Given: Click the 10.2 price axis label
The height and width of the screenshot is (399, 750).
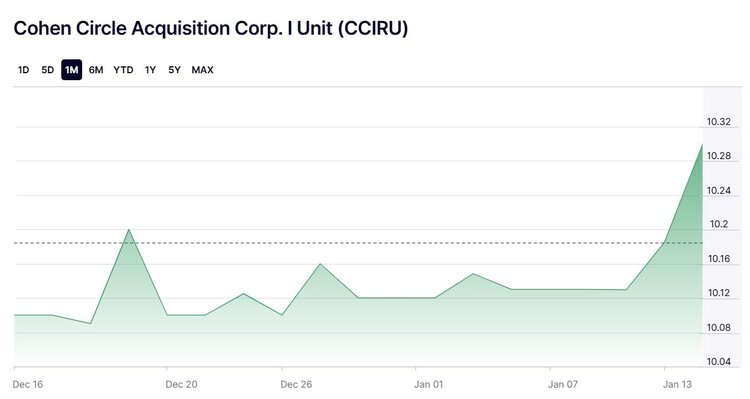Looking at the screenshot, I should coord(719,224).
